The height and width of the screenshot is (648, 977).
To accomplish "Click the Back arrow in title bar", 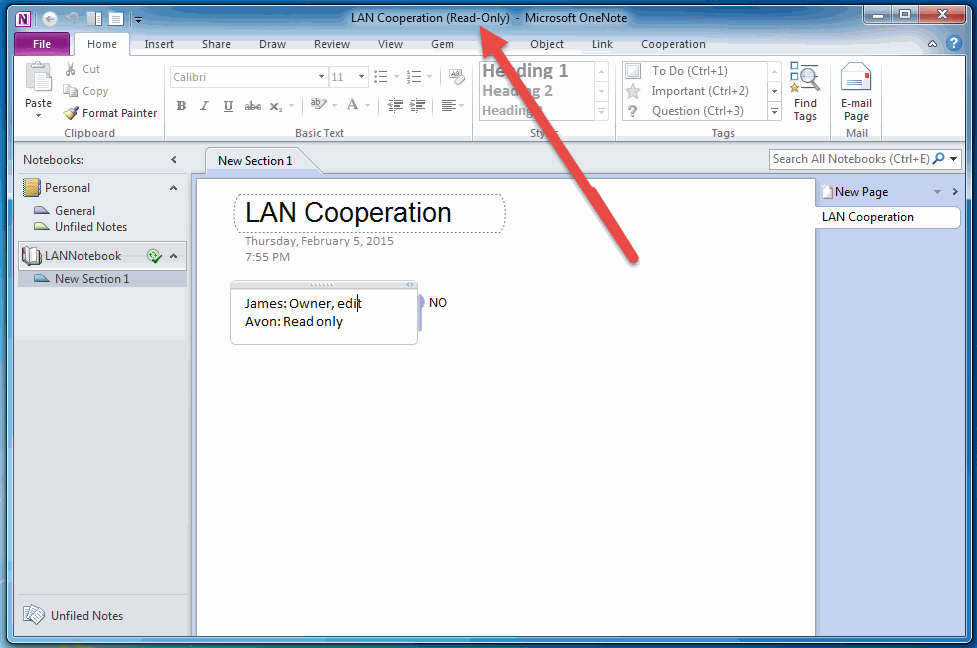I will (50, 19).
